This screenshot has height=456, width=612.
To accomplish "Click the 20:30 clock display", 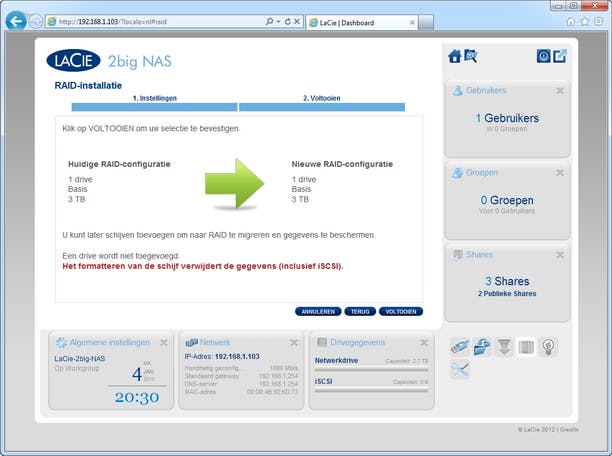I will pos(137,397).
